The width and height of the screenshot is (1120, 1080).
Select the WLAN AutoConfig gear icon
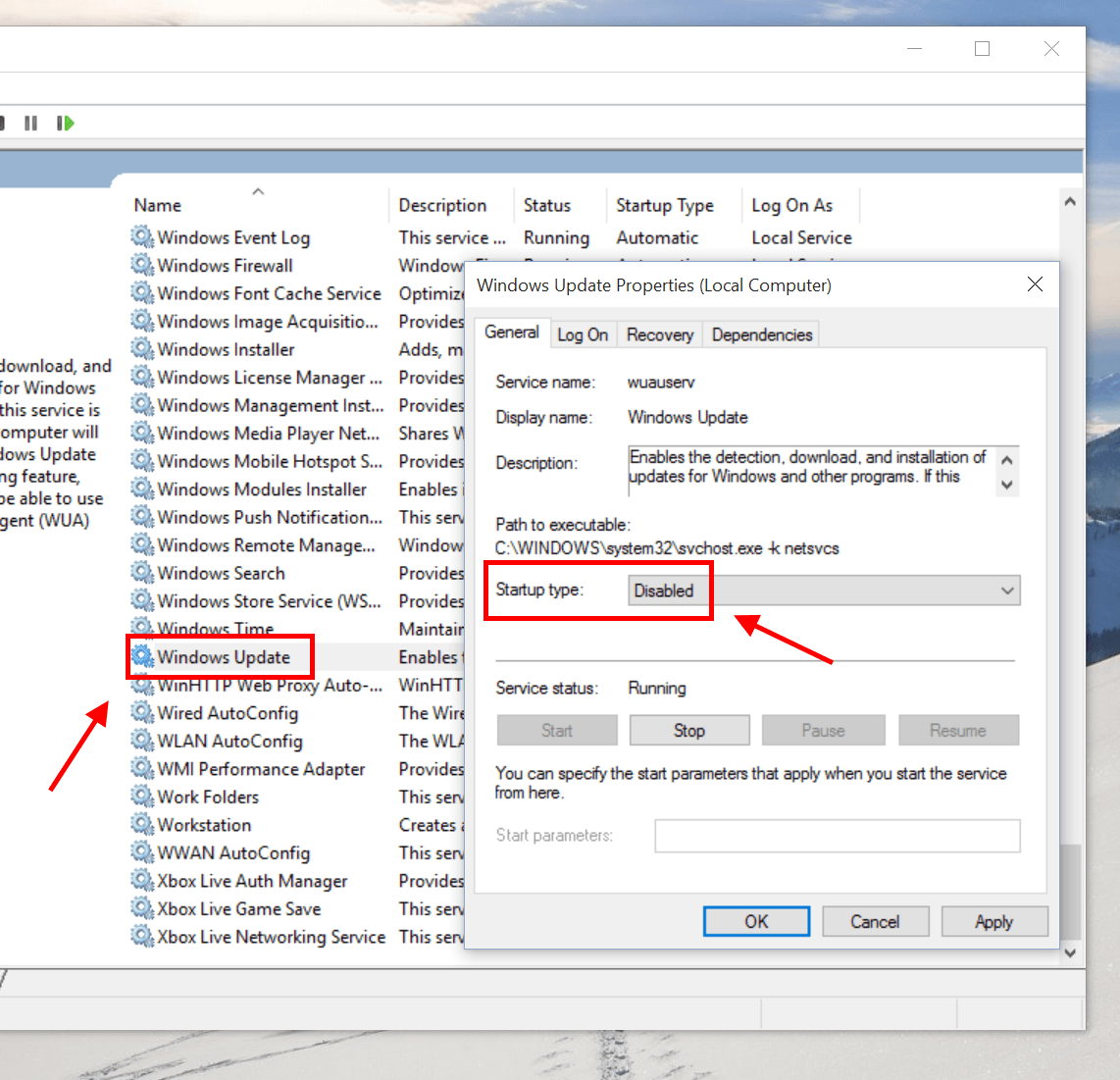tap(143, 740)
